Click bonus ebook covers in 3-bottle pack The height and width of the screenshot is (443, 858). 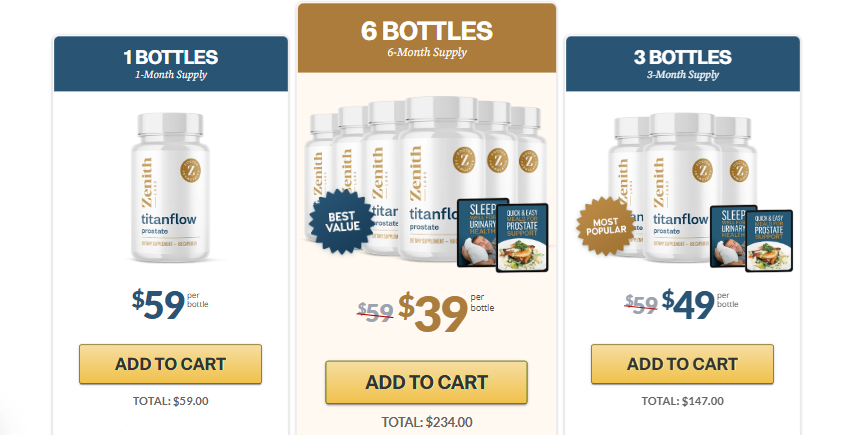751,238
